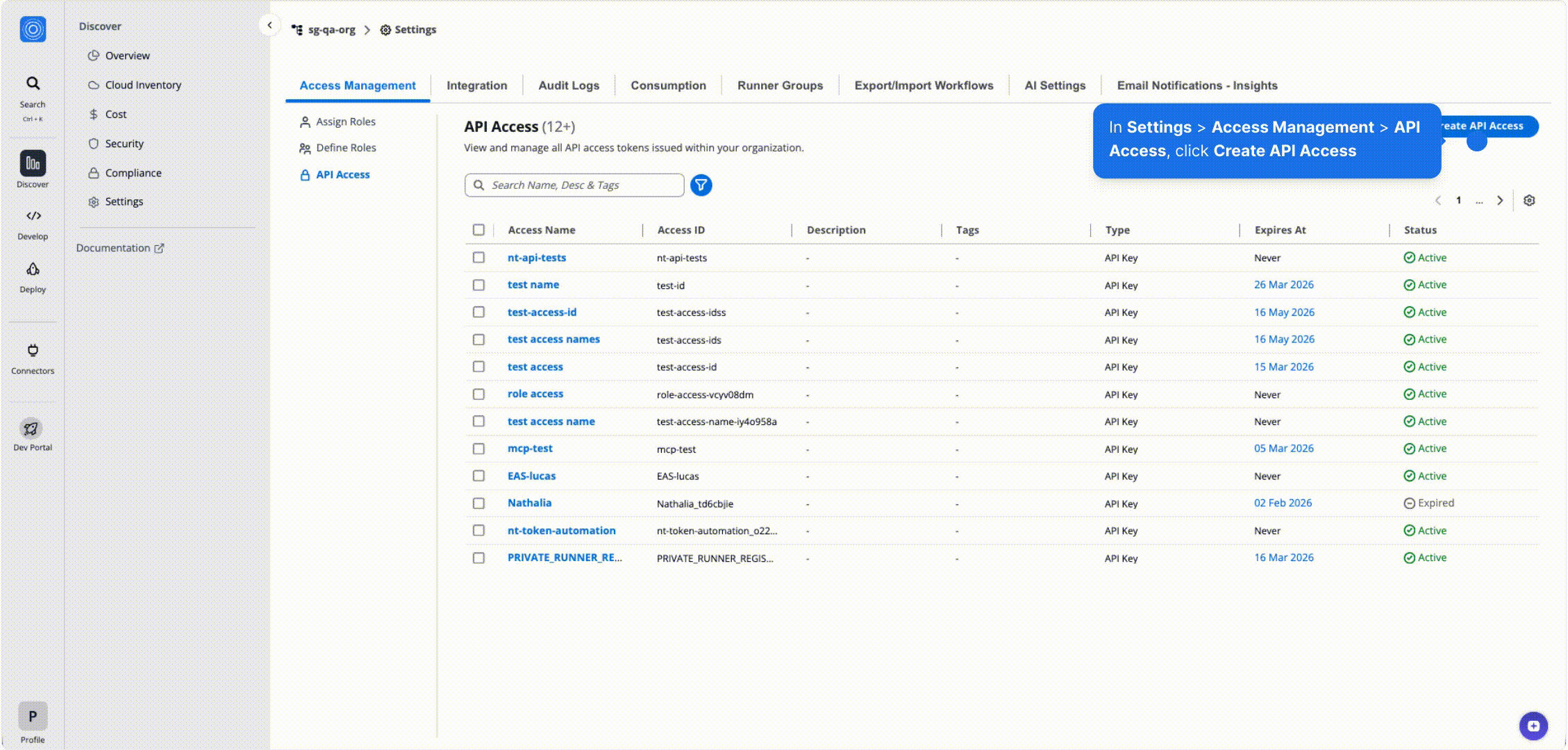This screenshot has width=1568, height=750.
Task: Go to the previous page of API tokens
Action: [x=1437, y=200]
